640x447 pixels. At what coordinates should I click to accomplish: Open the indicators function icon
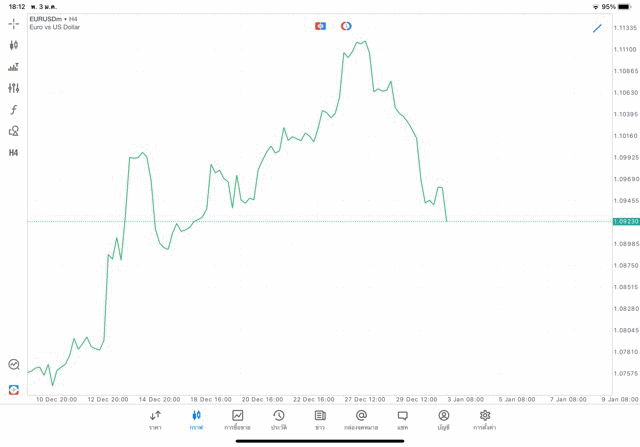tap(14, 110)
